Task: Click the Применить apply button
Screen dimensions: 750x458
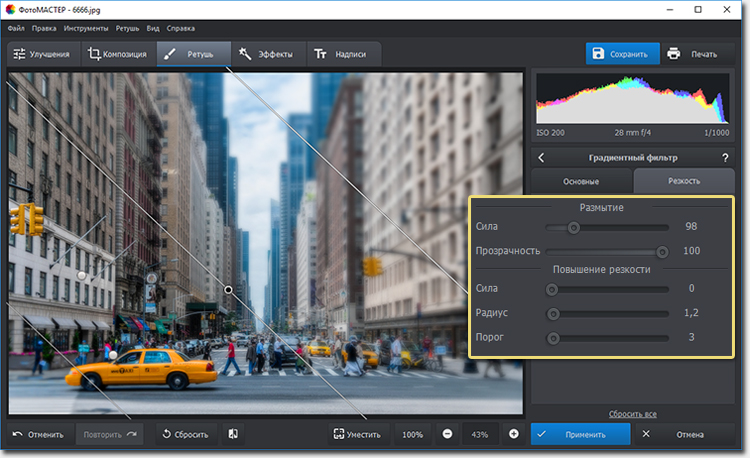Action: pyautogui.click(x=580, y=434)
